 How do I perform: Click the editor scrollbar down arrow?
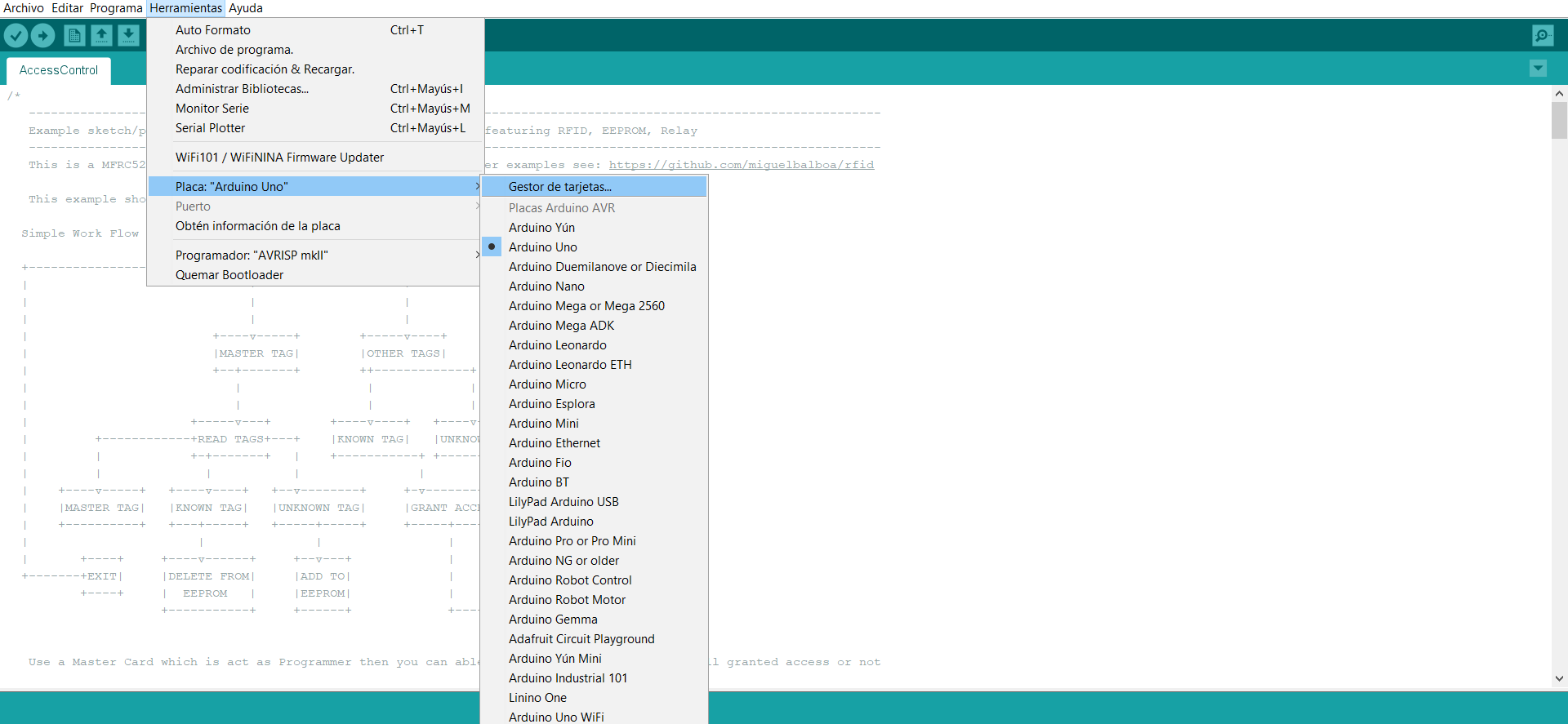click(1559, 678)
